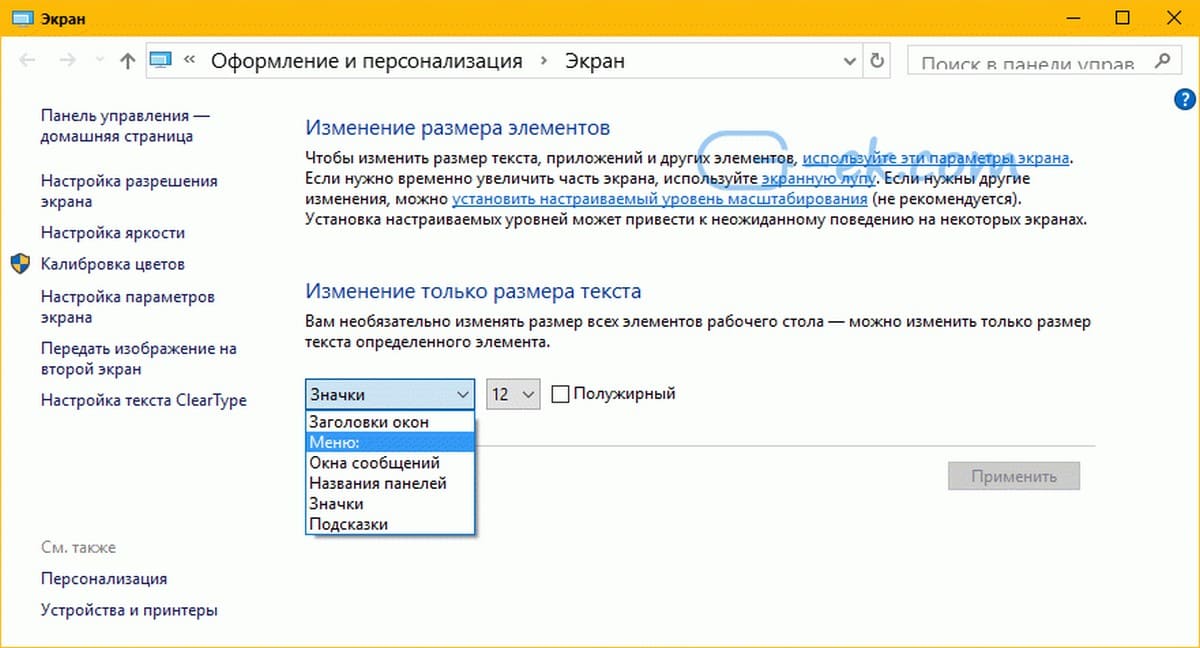Click the Back navigation arrow
This screenshot has height=648, width=1200.
(x=27, y=60)
